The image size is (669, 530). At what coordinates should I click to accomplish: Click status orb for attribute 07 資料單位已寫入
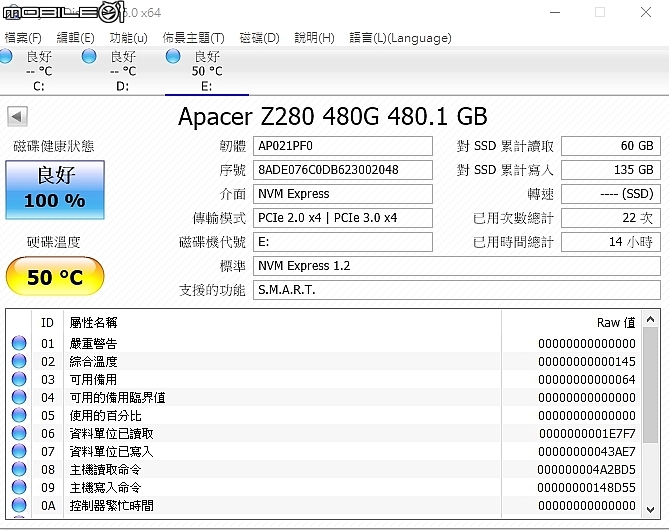point(19,451)
